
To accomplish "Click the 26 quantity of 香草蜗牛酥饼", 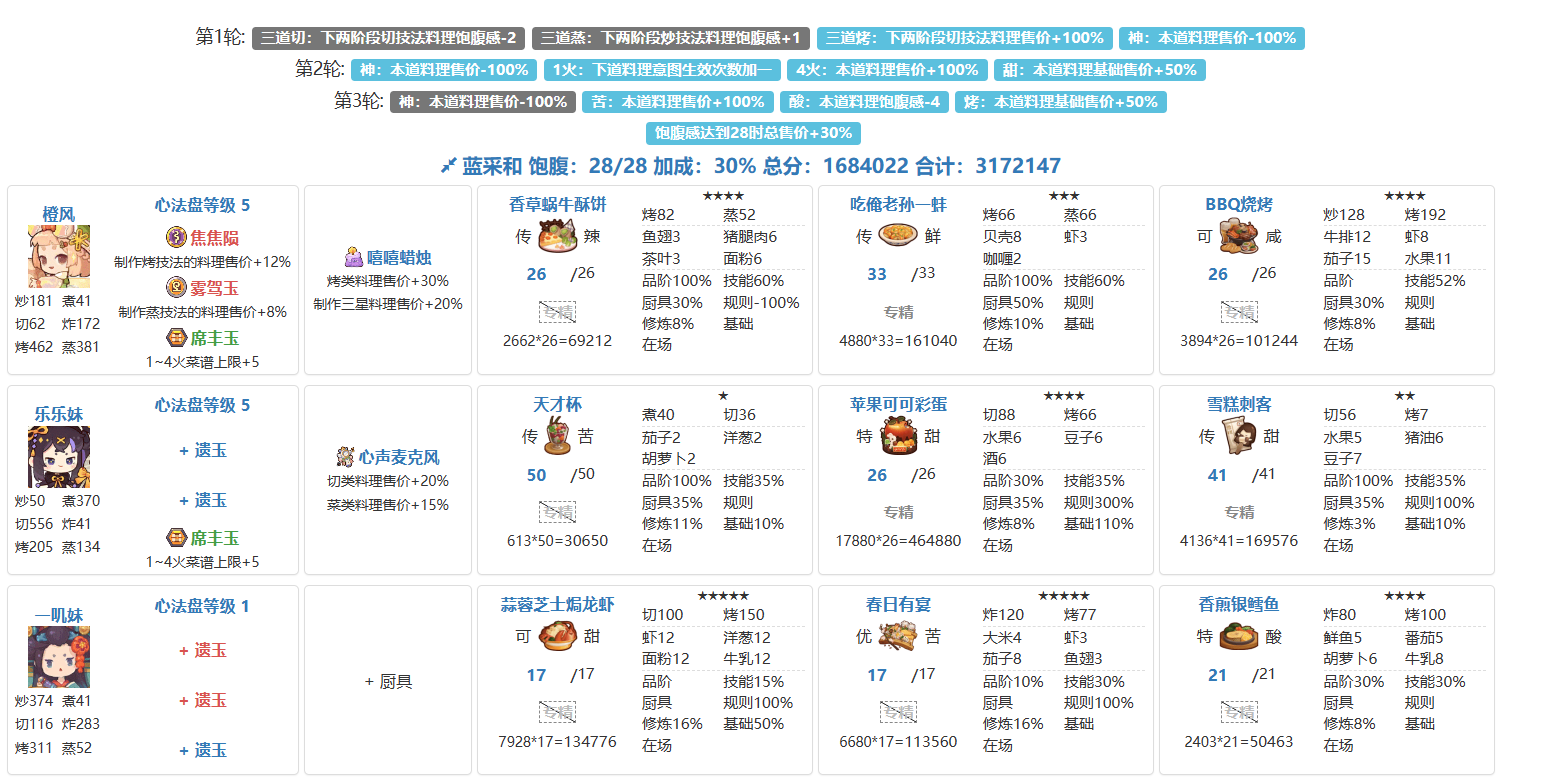I will pos(537,275).
